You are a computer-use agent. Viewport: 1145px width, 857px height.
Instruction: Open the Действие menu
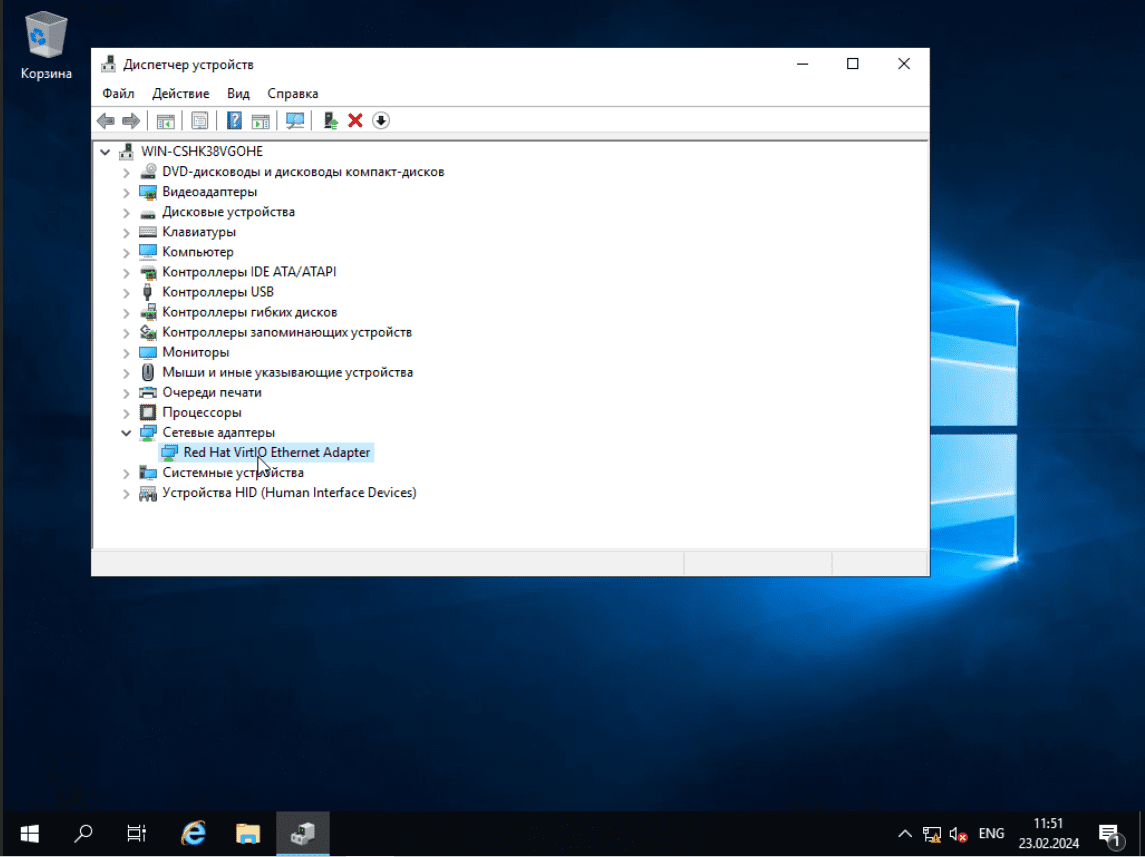[180, 93]
